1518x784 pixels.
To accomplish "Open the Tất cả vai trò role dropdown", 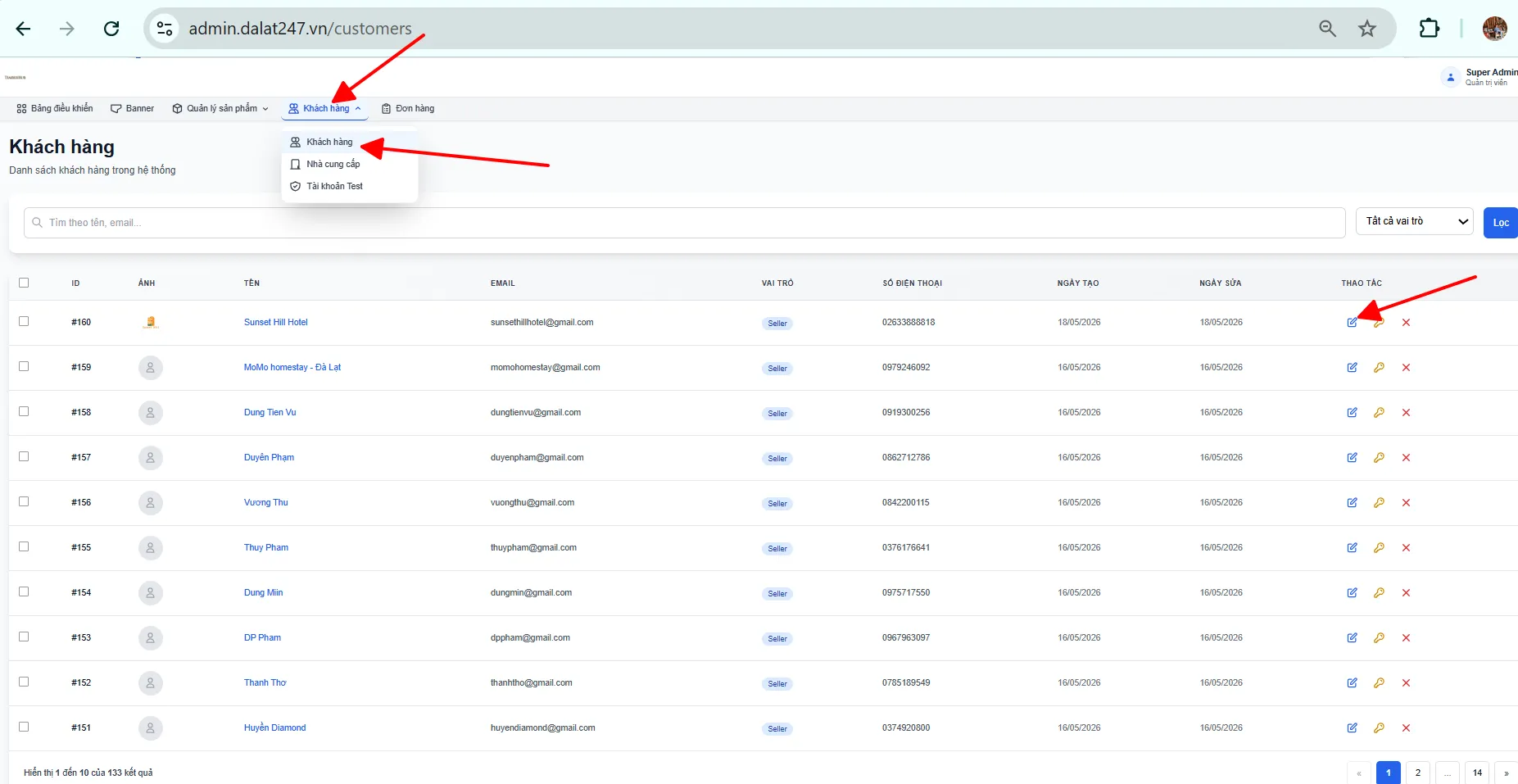I will tap(1415, 221).
